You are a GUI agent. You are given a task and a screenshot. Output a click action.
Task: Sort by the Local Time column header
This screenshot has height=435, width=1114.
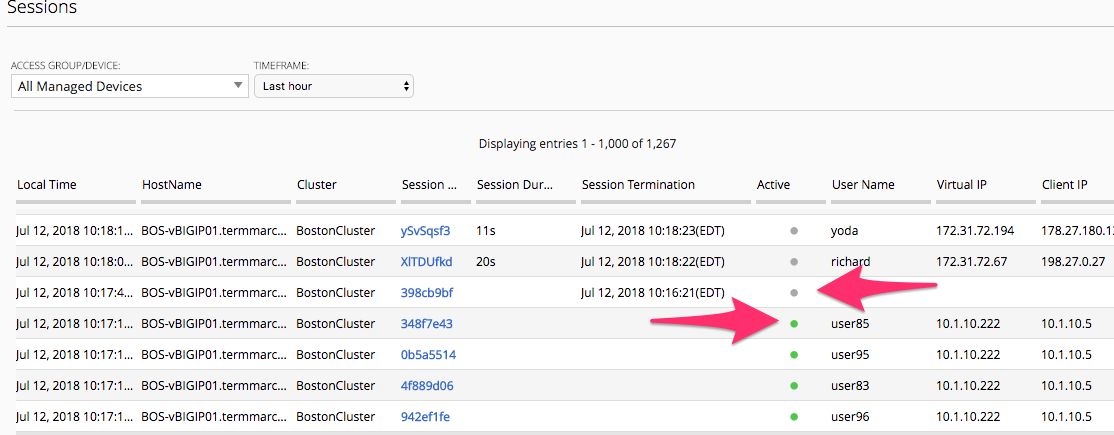point(47,185)
